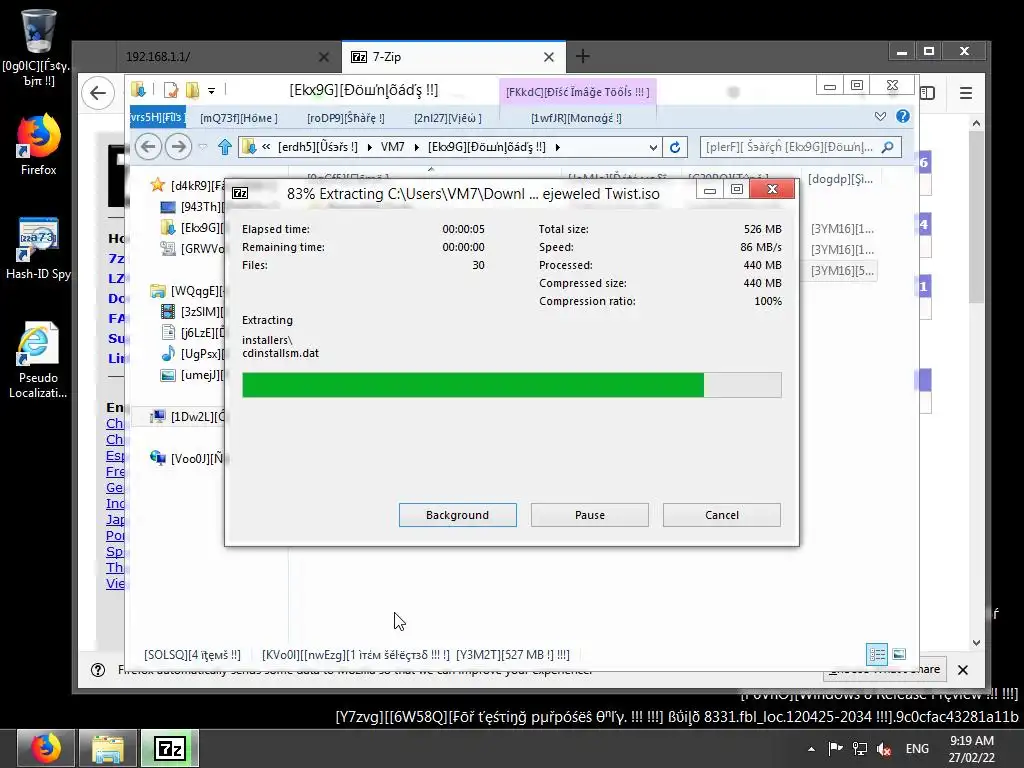Click the Search Downloads input field
1024x768 pixels.
coord(790,148)
